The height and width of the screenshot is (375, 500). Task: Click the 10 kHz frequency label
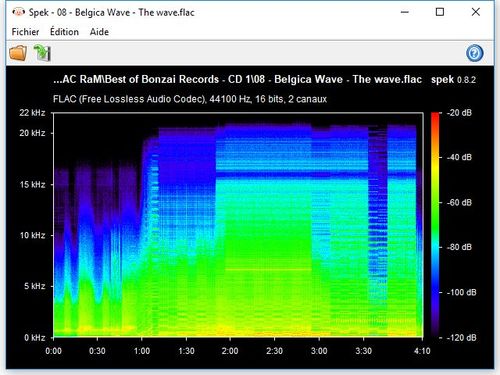pyautogui.click(x=32, y=235)
